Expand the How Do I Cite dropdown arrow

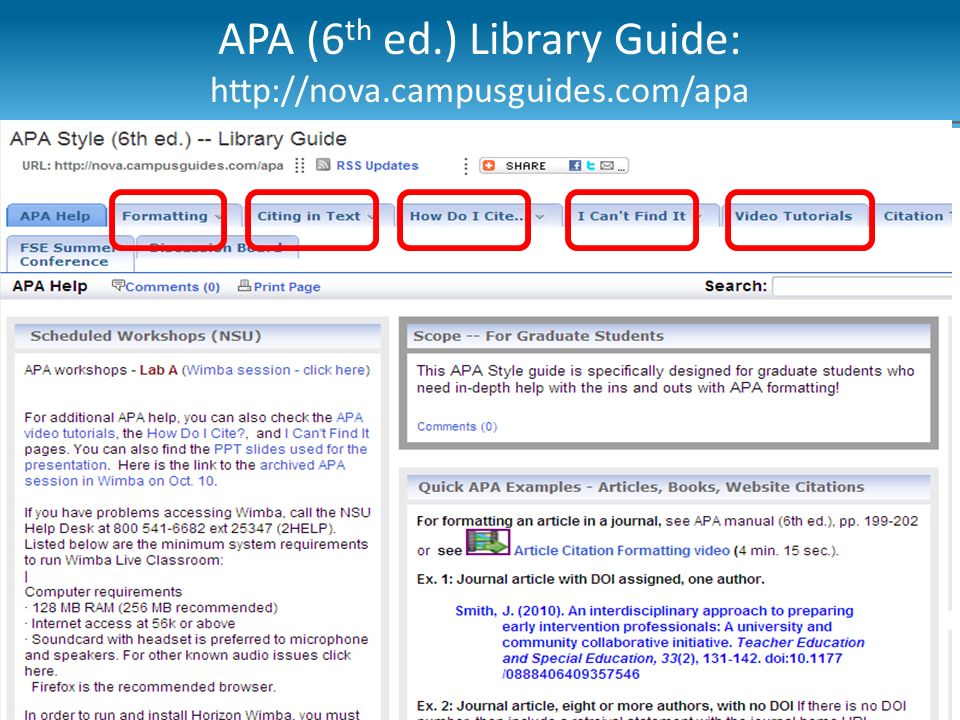540,217
